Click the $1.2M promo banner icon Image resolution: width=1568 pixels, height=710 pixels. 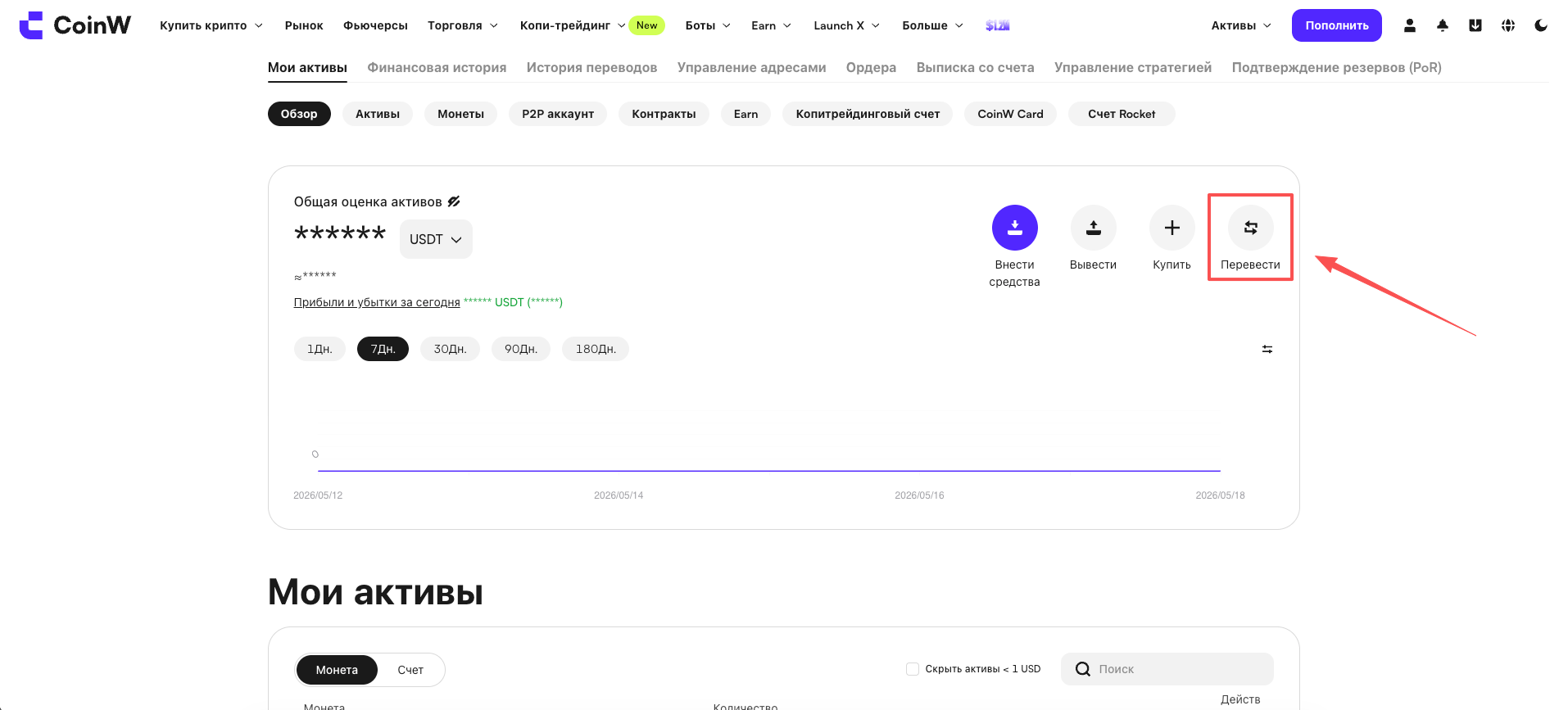coord(997,25)
